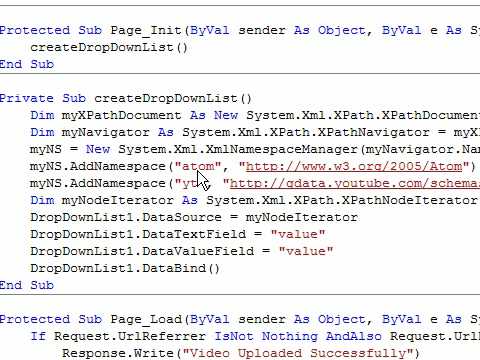This screenshot has height=360, width=480.
Task: Click the Nothing keyword in If statement
Action: [290, 336]
